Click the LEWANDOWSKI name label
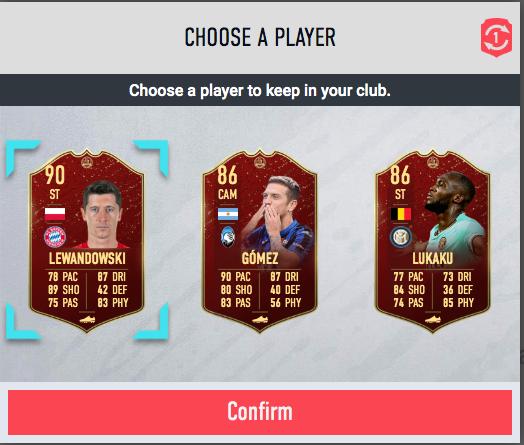Screen dimensions: 524x445 pos(87,258)
